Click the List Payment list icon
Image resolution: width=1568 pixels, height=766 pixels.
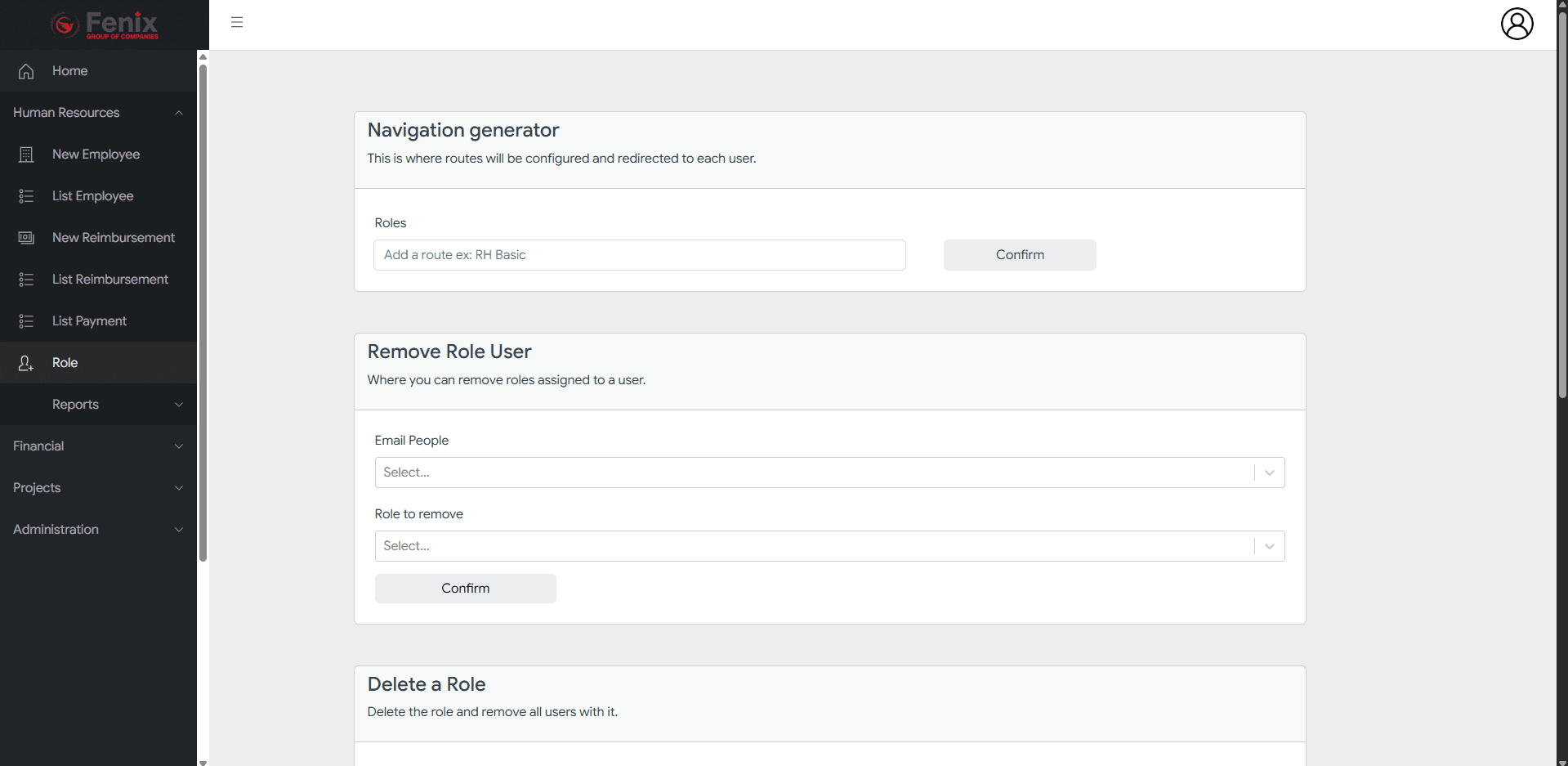pyautogui.click(x=26, y=321)
